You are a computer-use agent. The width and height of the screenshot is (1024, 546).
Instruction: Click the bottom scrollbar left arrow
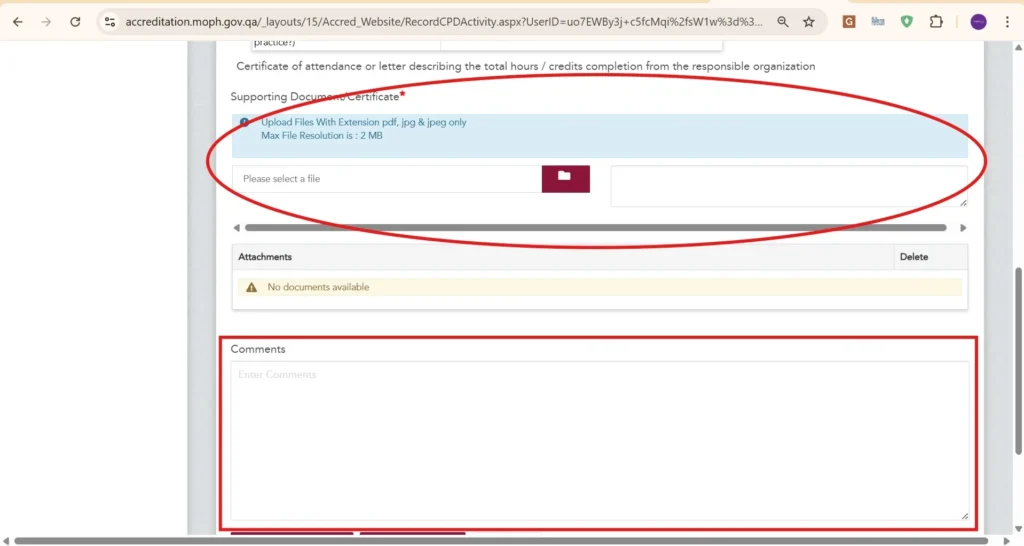(6, 541)
